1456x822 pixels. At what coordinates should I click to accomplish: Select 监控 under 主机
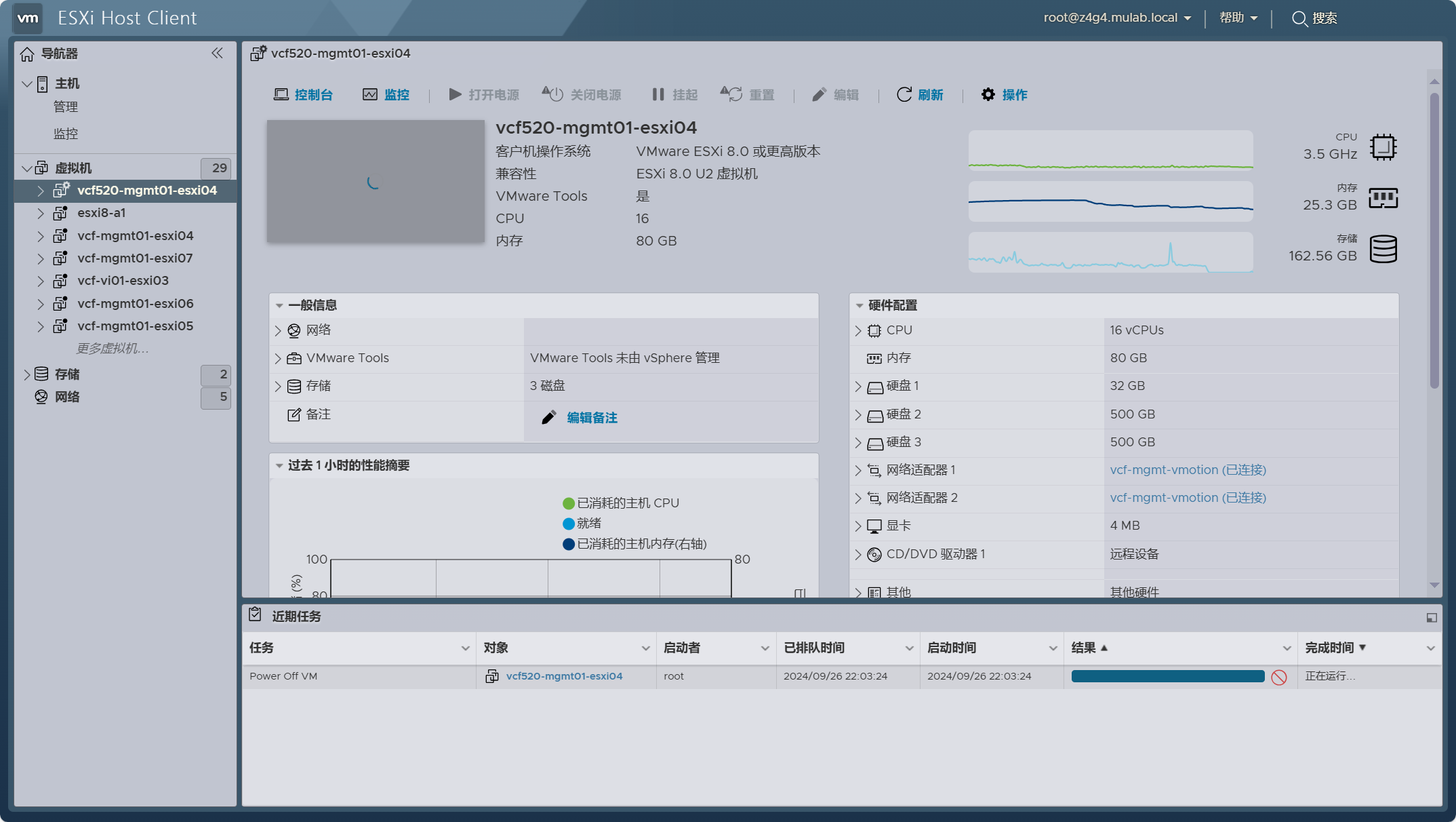click(66, 134)
